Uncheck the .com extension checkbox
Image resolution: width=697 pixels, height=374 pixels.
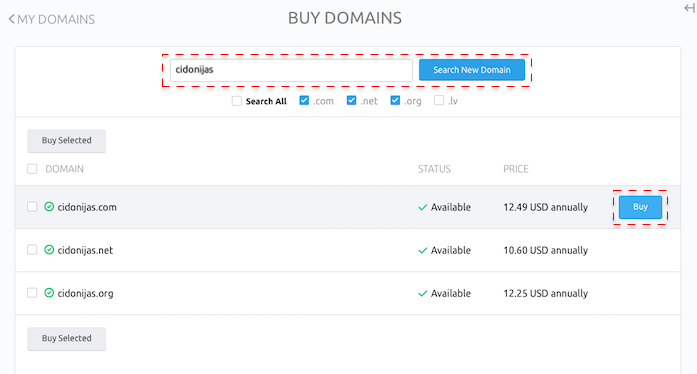304,101
